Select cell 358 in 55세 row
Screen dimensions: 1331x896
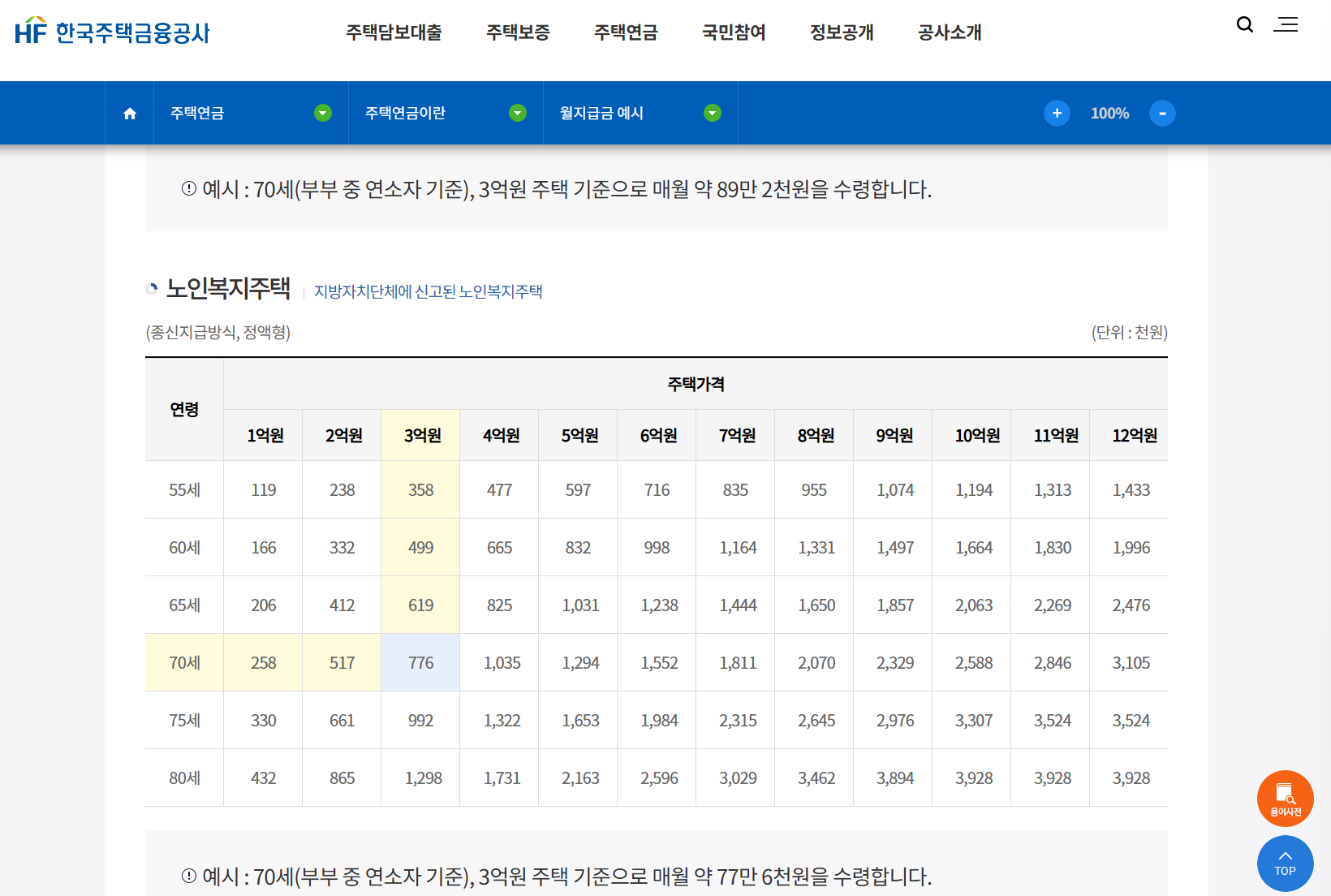pyautogui.click(x=420, y=490)
